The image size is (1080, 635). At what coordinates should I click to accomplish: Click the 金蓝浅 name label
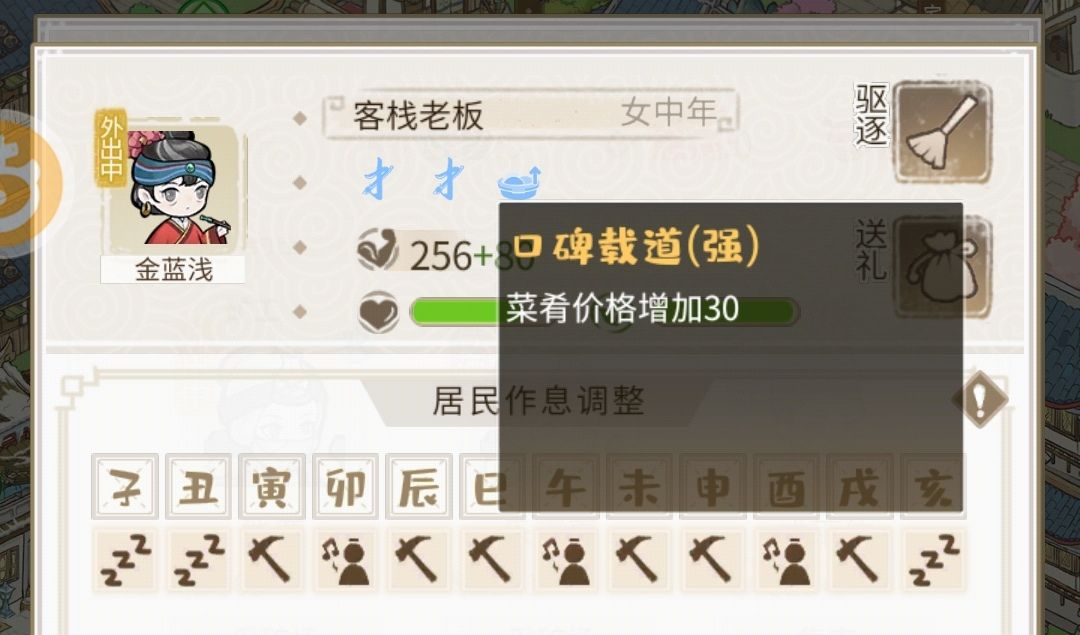click(x=173, y=270)
